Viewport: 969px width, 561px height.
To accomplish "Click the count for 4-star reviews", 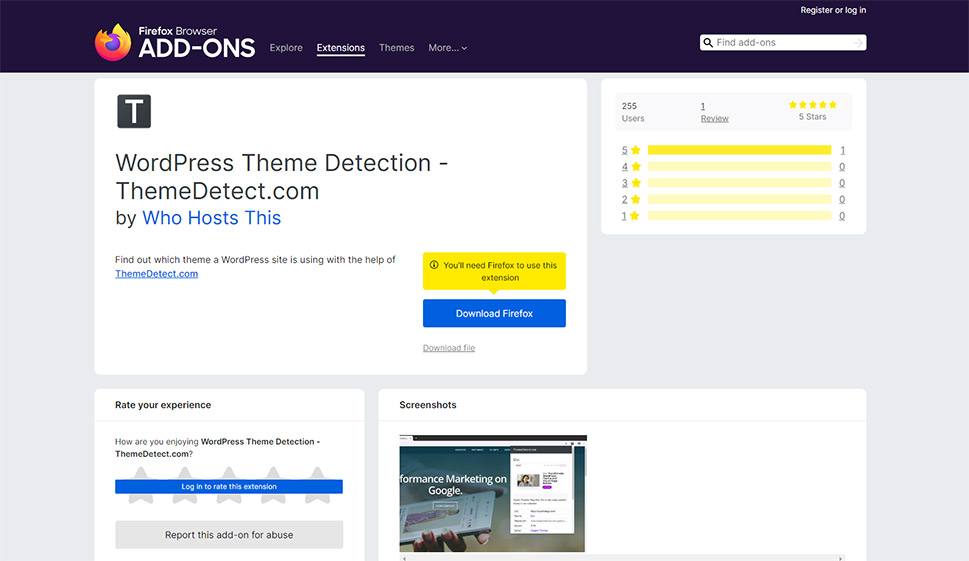I will [842, 166].
